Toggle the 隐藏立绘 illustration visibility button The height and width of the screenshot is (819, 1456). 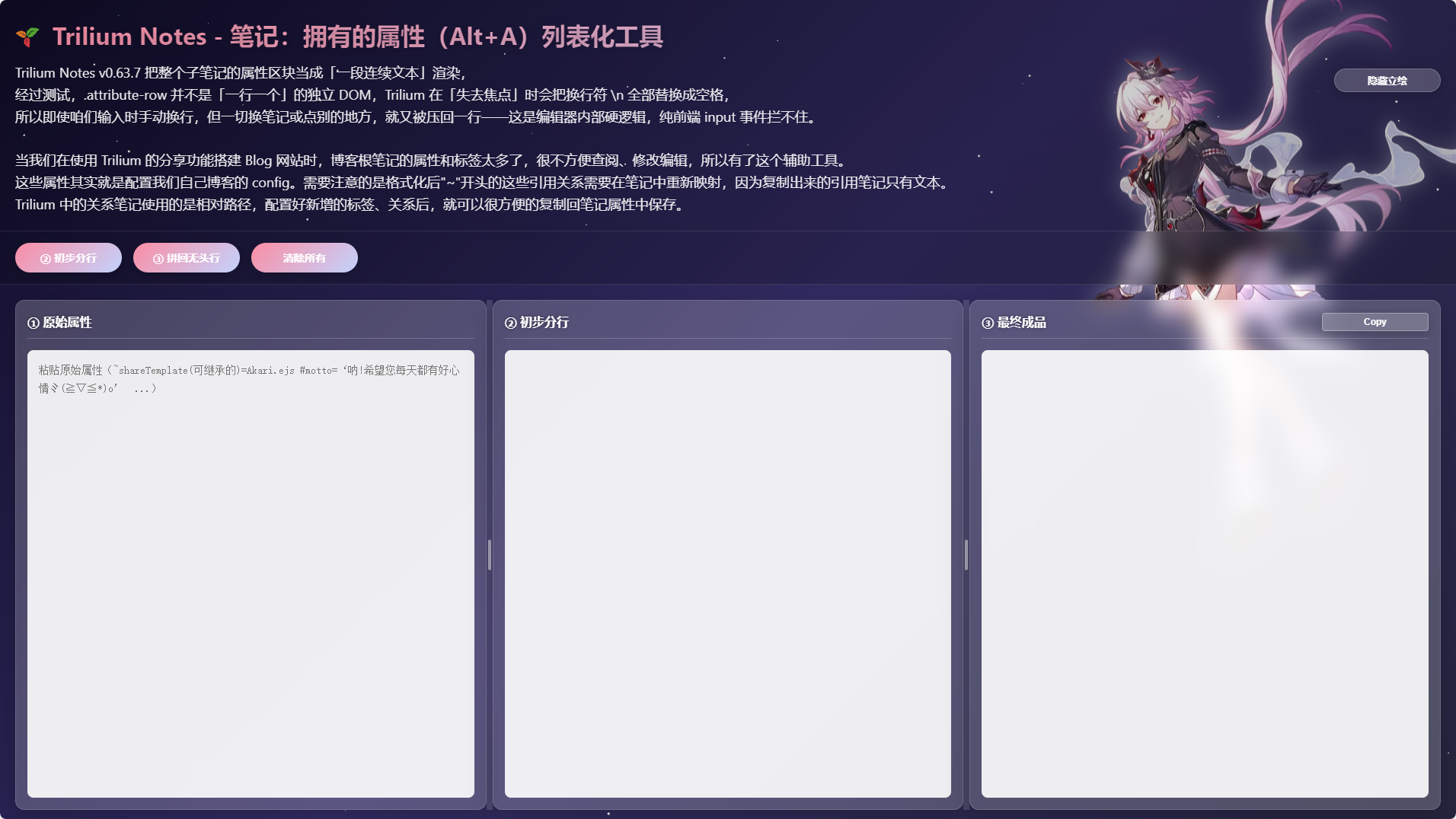point(1386,81)
